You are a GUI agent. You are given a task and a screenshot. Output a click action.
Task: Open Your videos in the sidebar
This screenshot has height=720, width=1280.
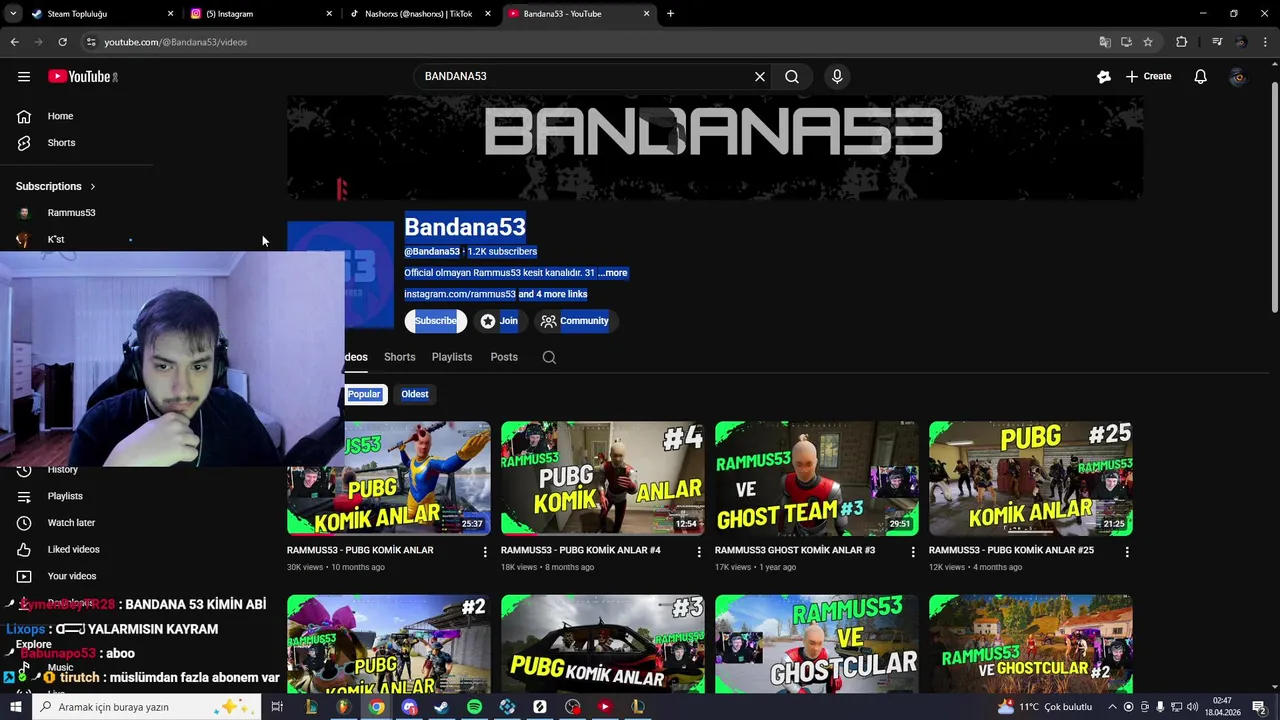click(x=72, y=576)
